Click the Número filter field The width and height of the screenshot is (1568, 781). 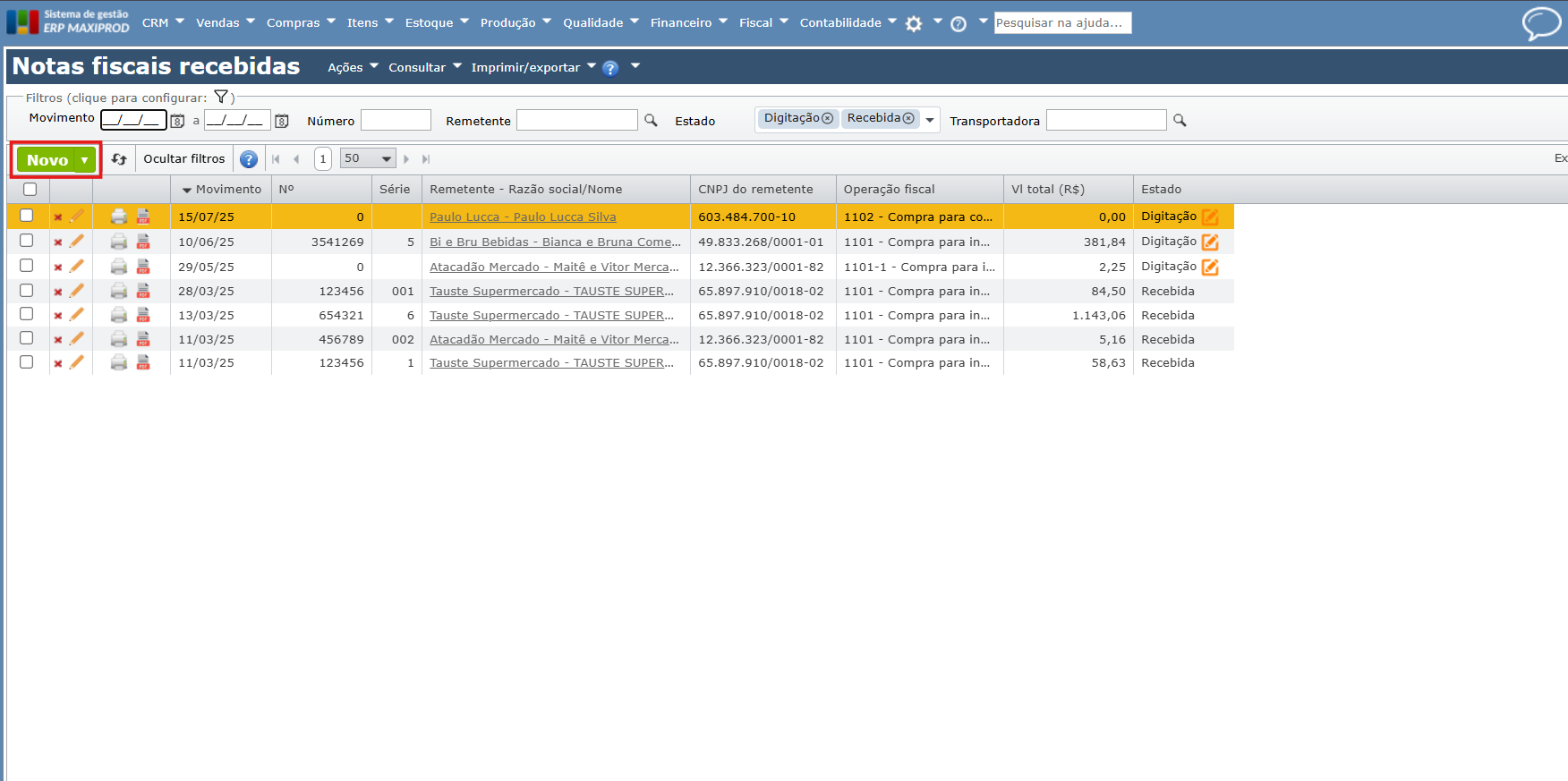tap(396, 120)
